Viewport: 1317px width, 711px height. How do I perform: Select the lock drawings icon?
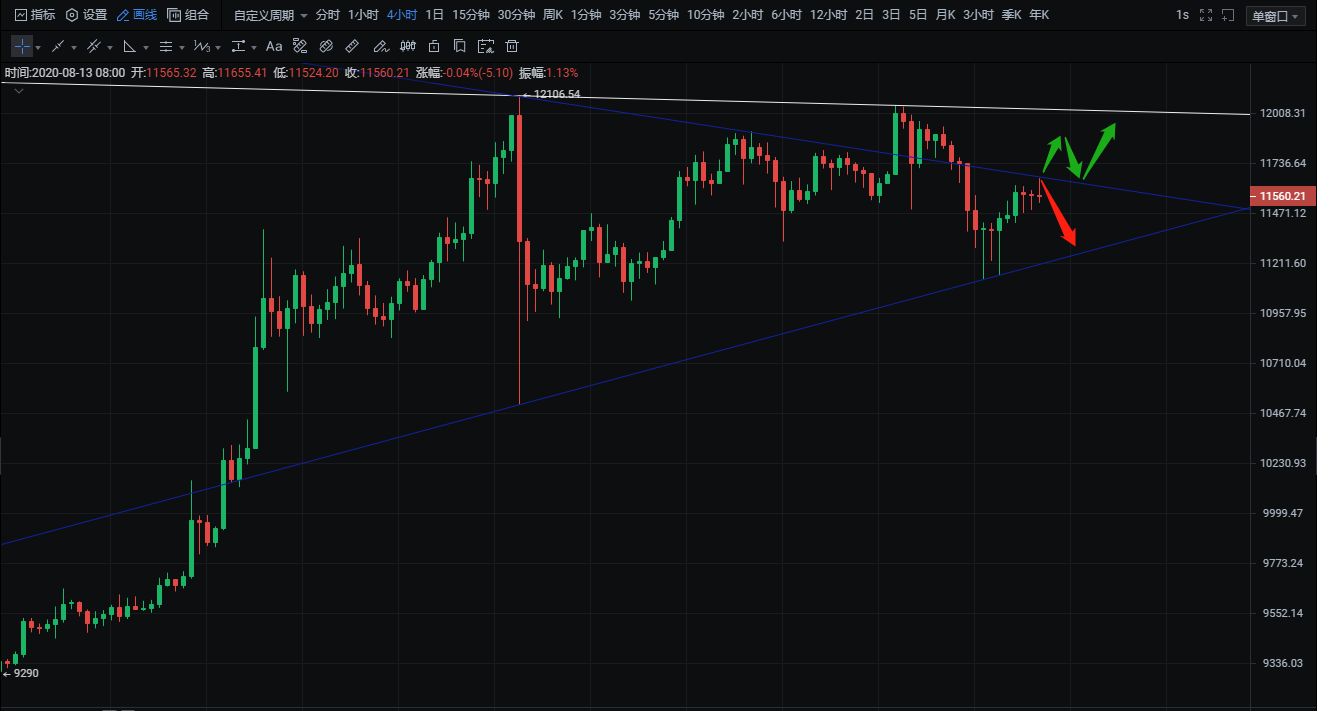pyautogui.click(x=433, y=46)
